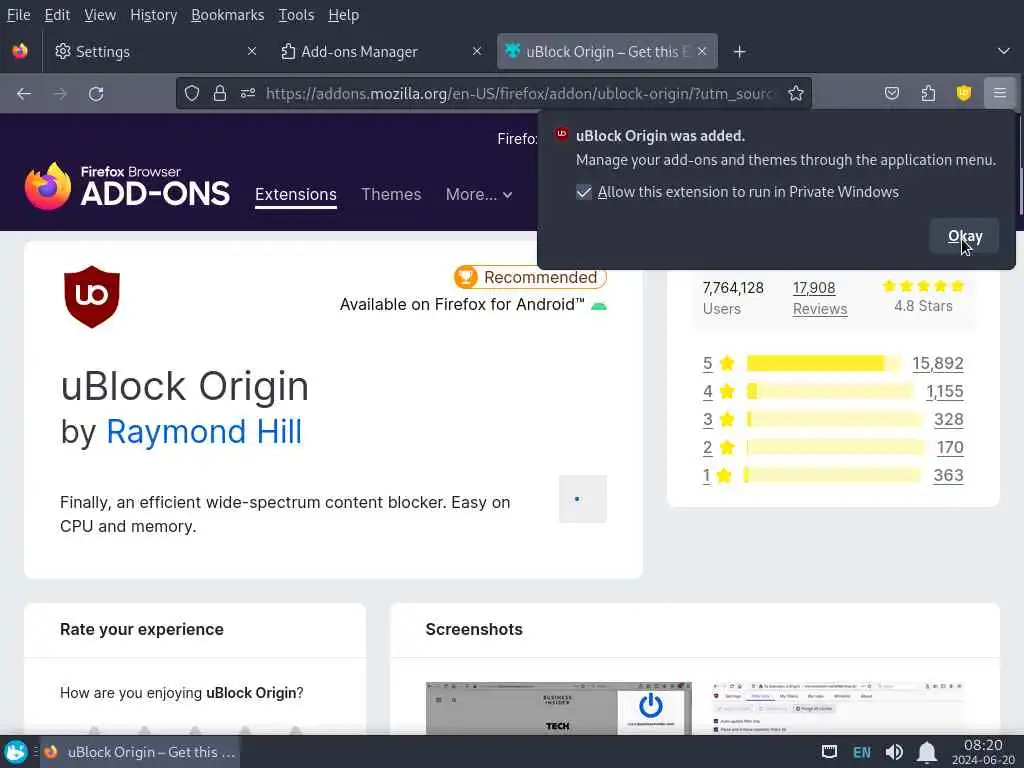Open the first screenshot thumbnail
1024x768 pixels.
click(x=558, y=709)
